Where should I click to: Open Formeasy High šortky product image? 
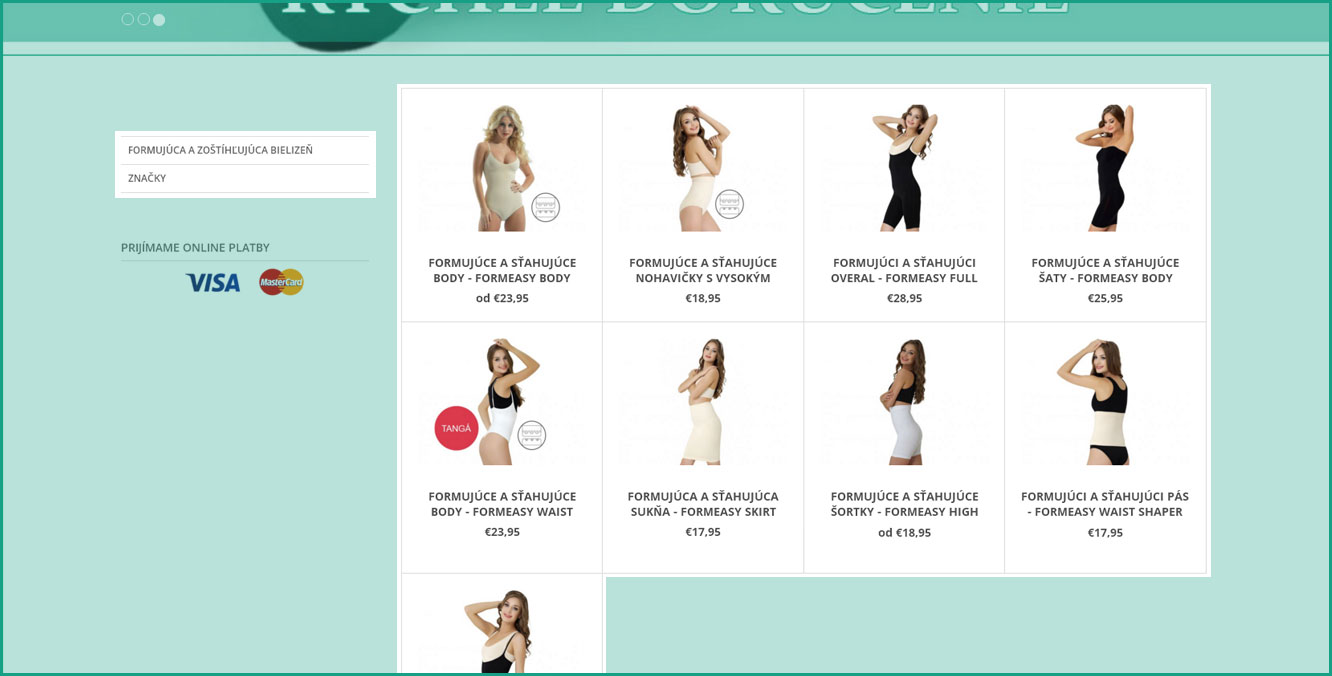(904, 401)
